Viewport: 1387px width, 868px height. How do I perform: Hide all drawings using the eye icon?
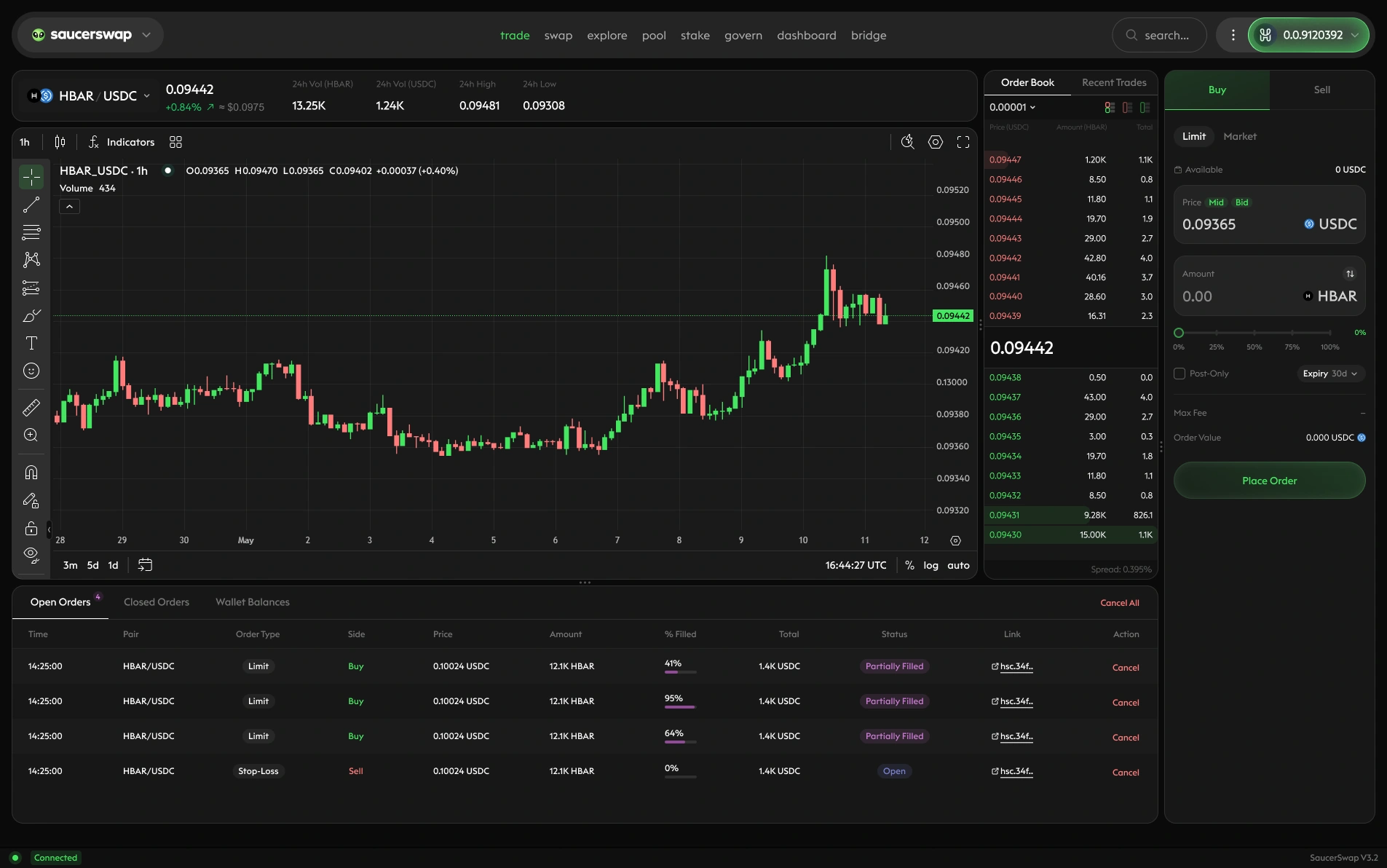click(x=31, y=556)
